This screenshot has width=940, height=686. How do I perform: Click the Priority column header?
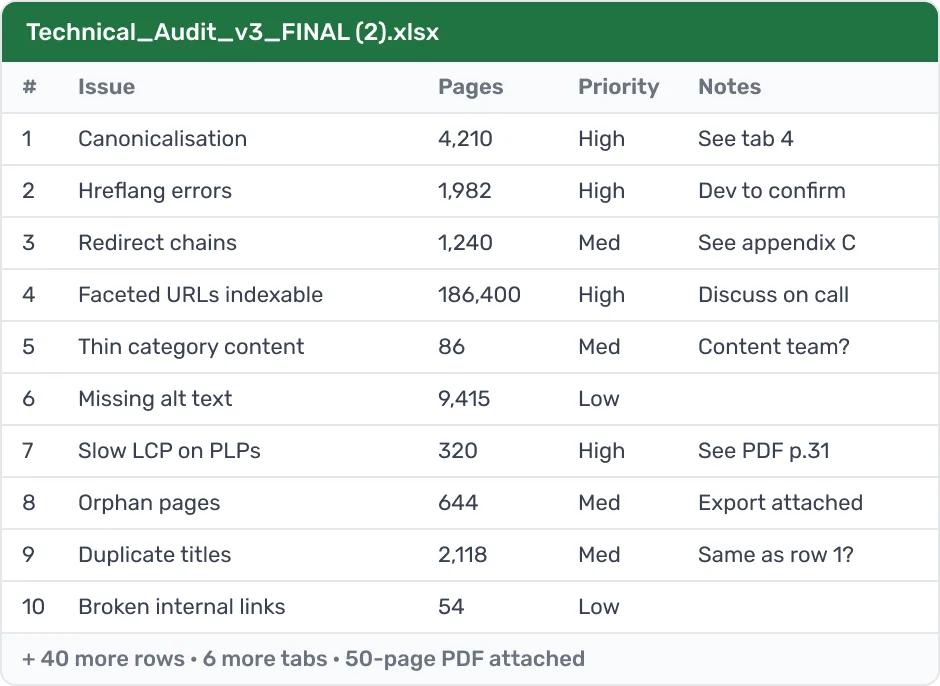coord(619,87)
